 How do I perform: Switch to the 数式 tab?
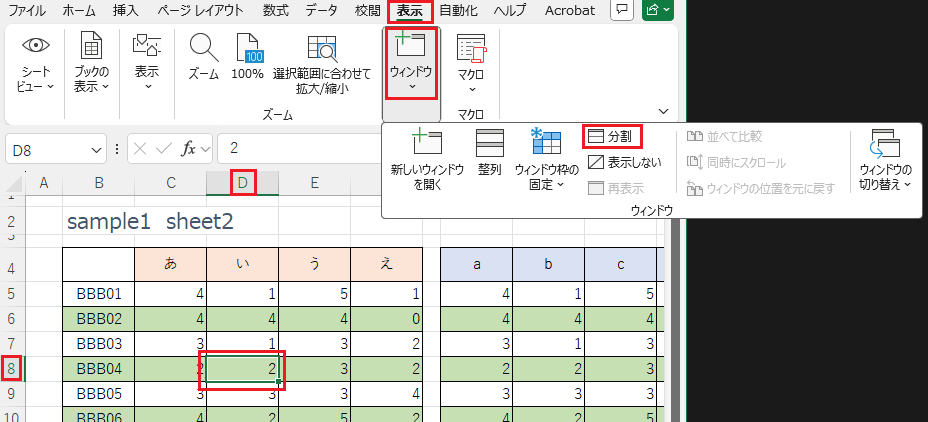tap(276, 10)
